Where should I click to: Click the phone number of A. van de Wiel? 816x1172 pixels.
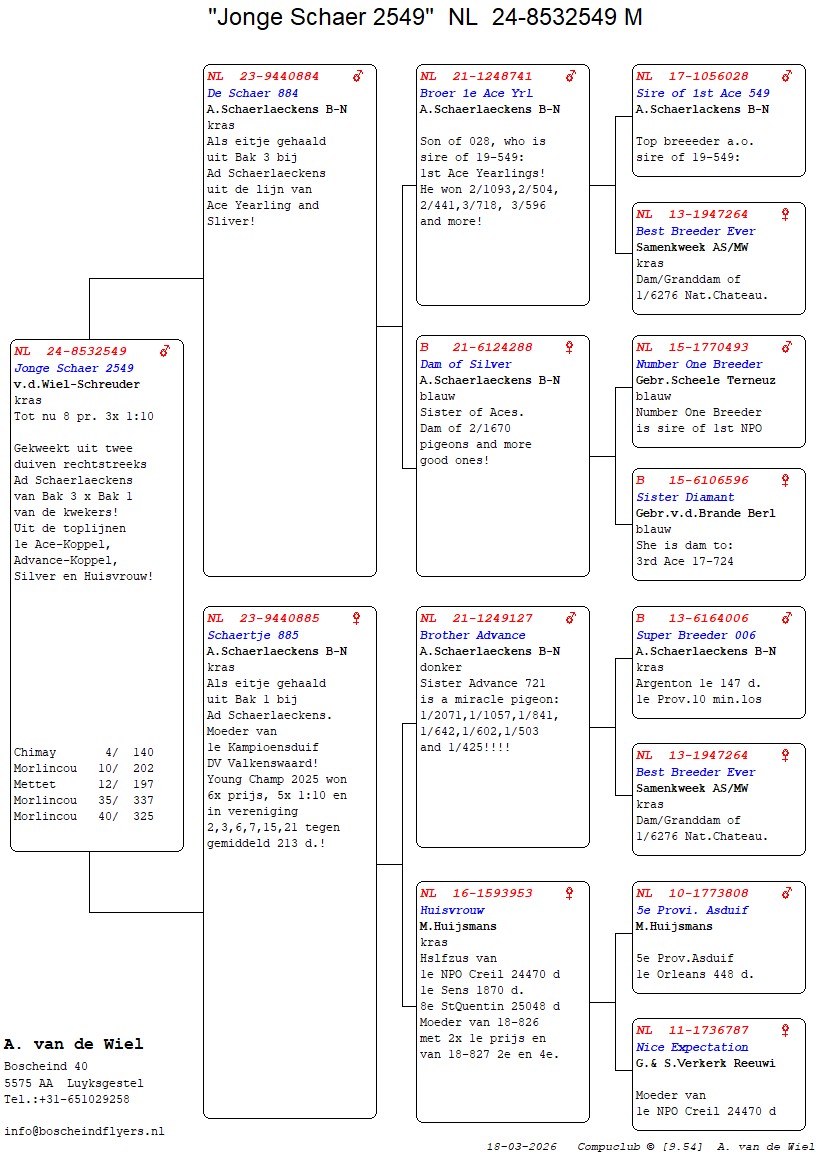pos(66,1099)
